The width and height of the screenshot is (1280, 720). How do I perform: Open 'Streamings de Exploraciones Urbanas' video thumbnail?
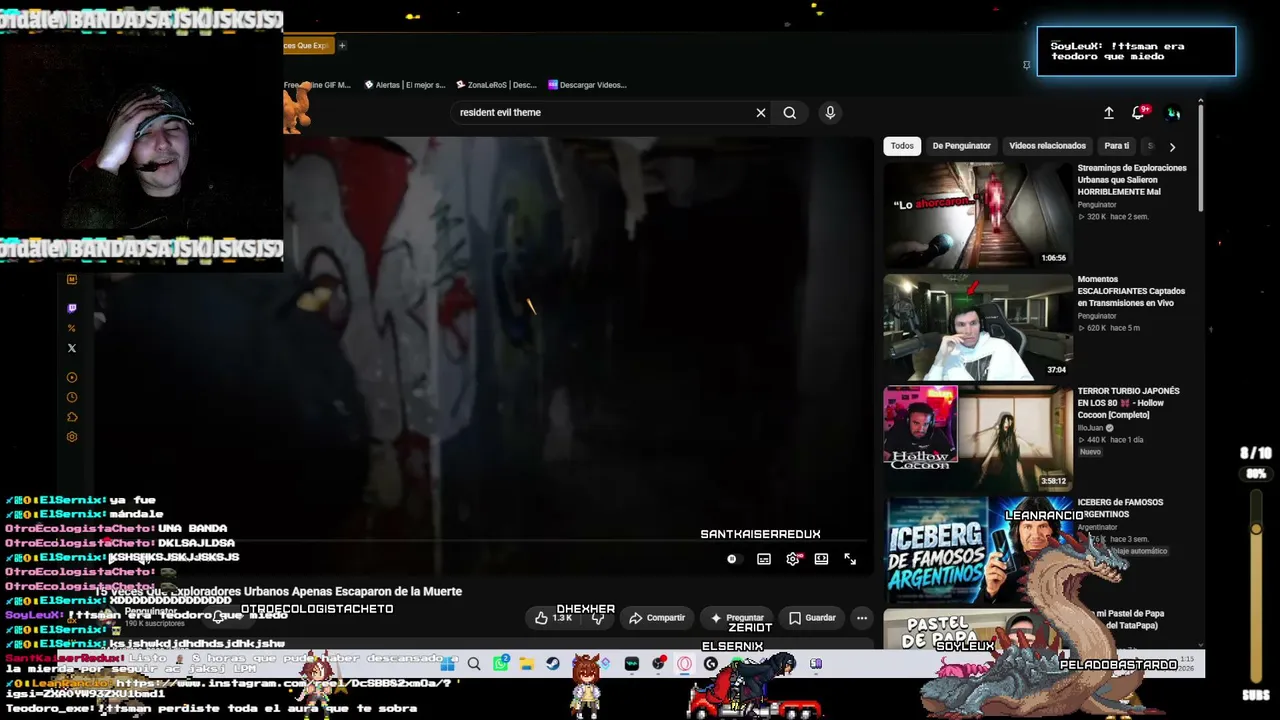[x=978, y=216]
